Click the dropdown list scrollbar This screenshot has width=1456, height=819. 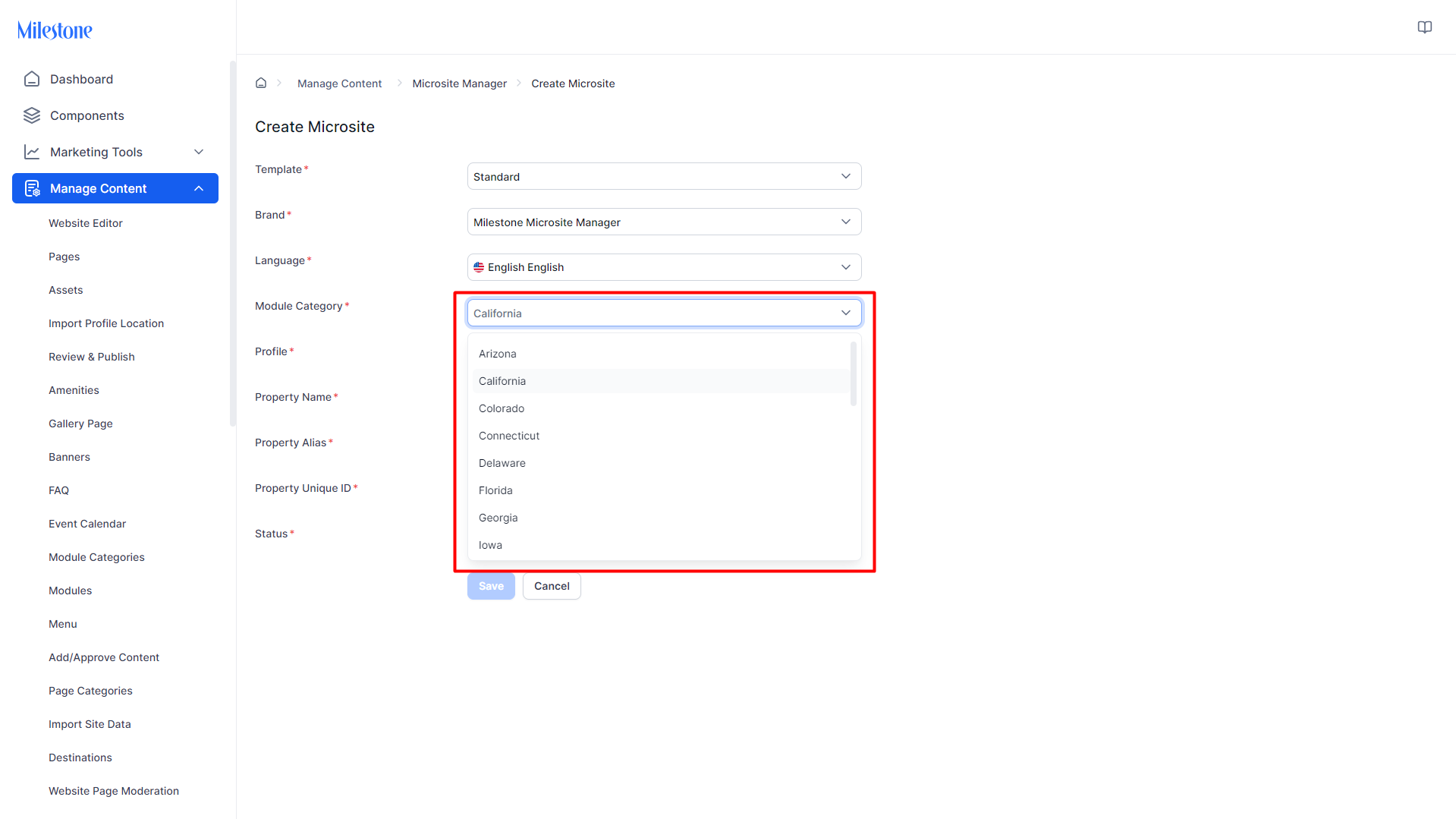pyautogui.click(x=854, y=373)
